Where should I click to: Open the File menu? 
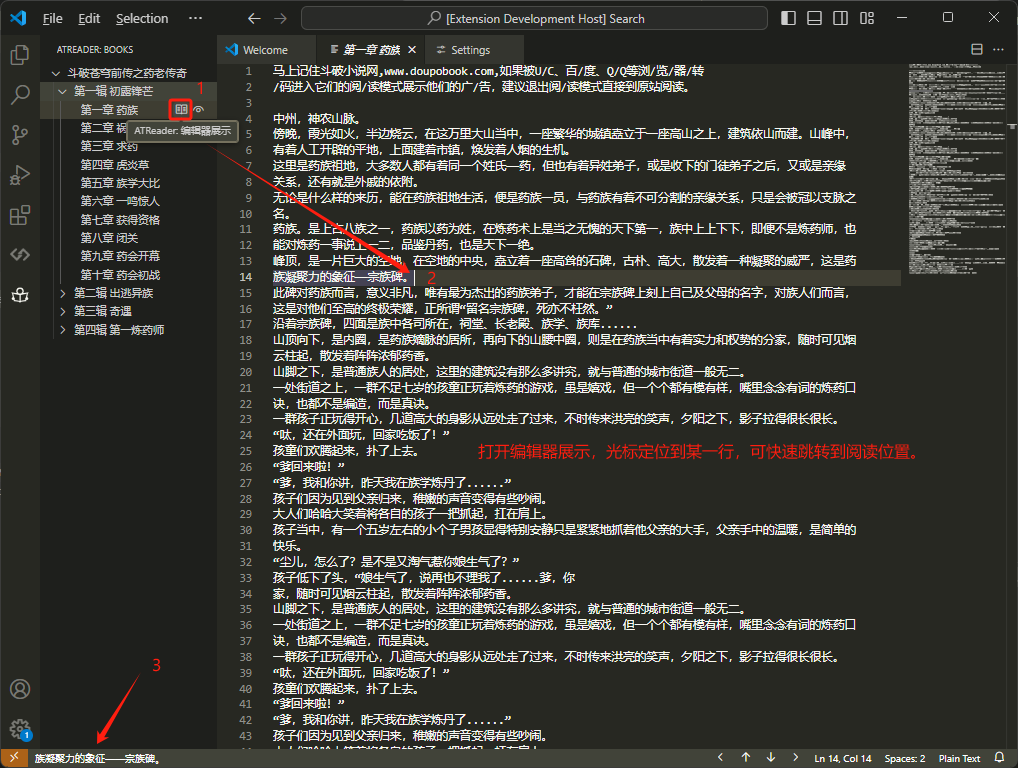(51, 17)
